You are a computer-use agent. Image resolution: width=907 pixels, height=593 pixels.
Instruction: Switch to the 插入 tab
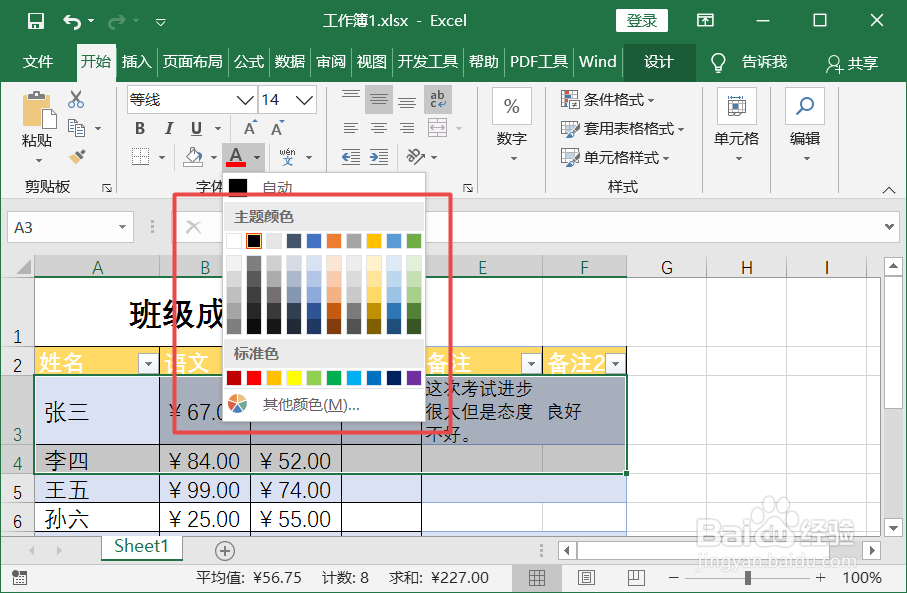point(137,61)
